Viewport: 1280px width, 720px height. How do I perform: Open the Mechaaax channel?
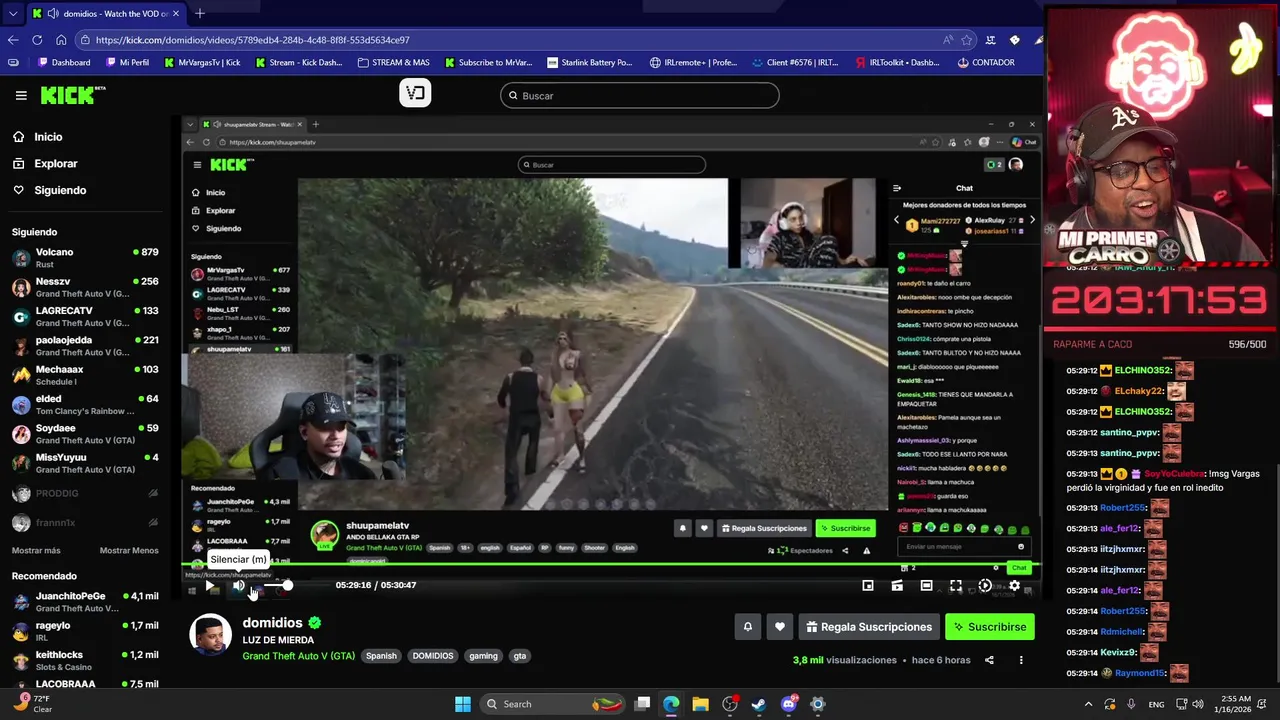[85, 375]
